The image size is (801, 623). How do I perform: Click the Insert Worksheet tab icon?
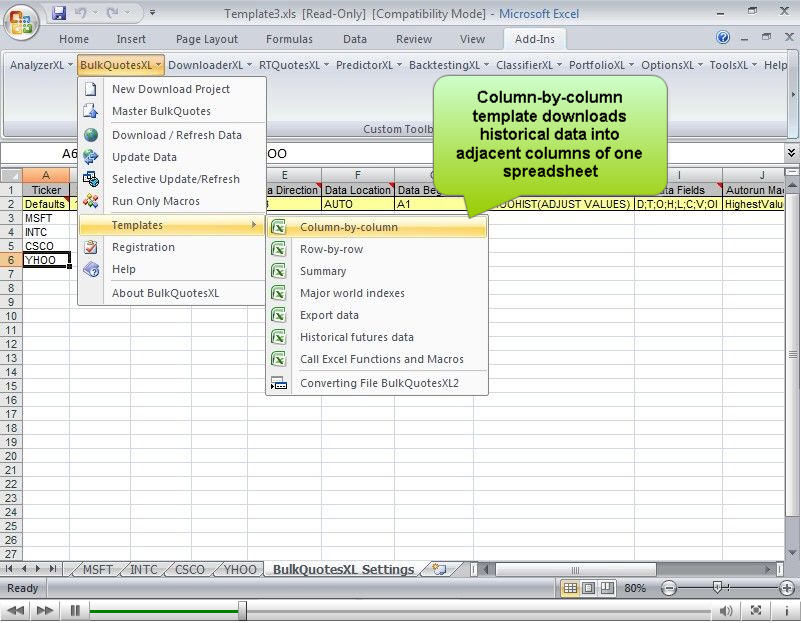439,569
